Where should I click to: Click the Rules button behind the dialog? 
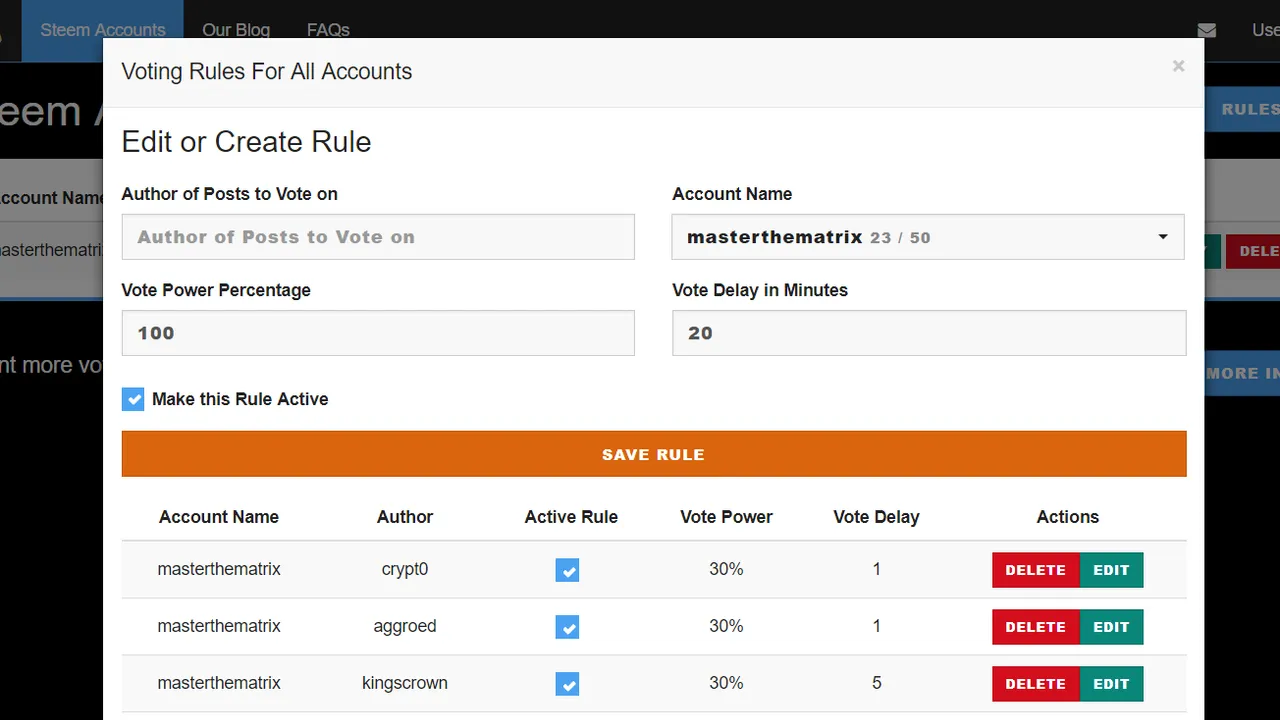(1242, 109)
